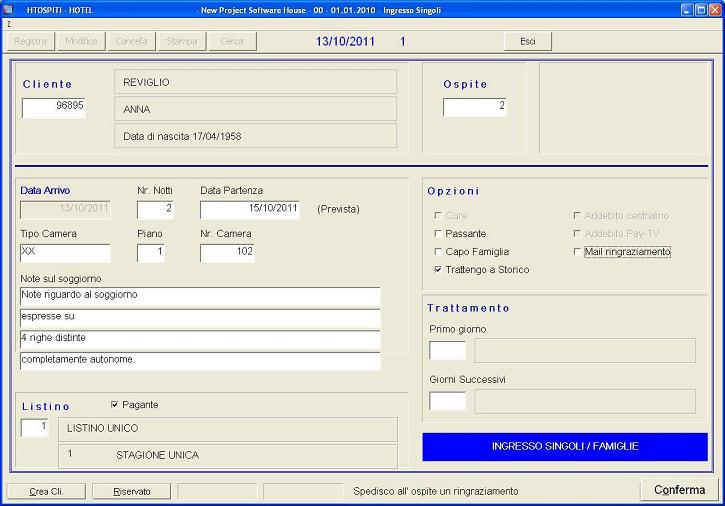Select the Ospite number field
The height and width of the screenshot is (506, 725).
[x=474, y=107]
